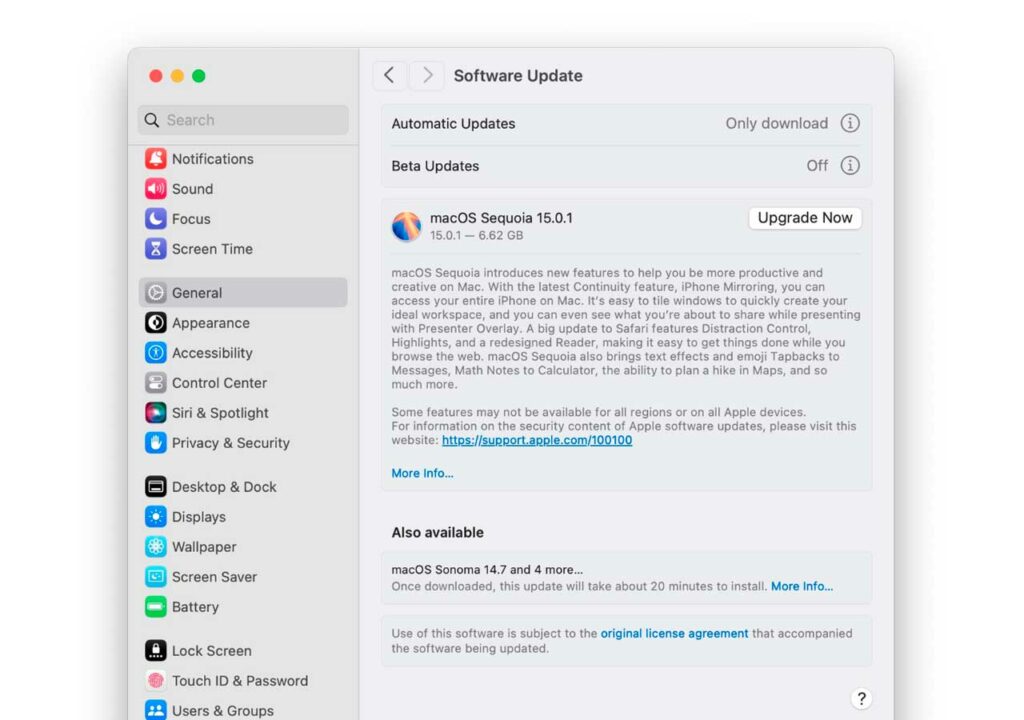
Task: Go back using the left chevron
Action: tap(389, 75)
